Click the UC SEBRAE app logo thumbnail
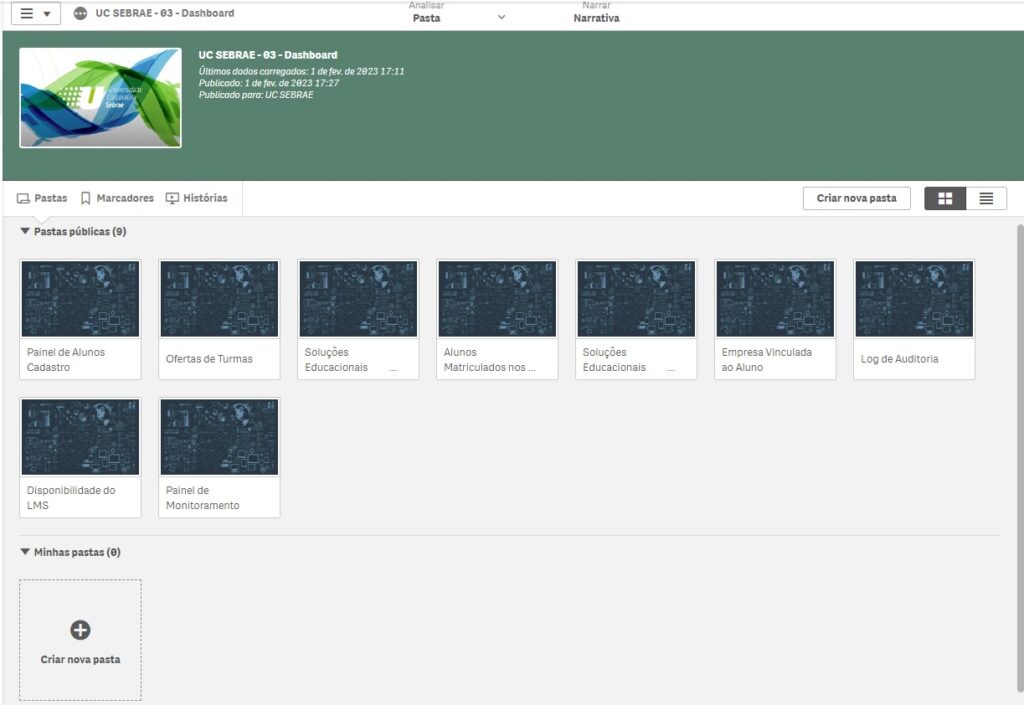This screenshot has width=1024, height=705. click(100, 98)
